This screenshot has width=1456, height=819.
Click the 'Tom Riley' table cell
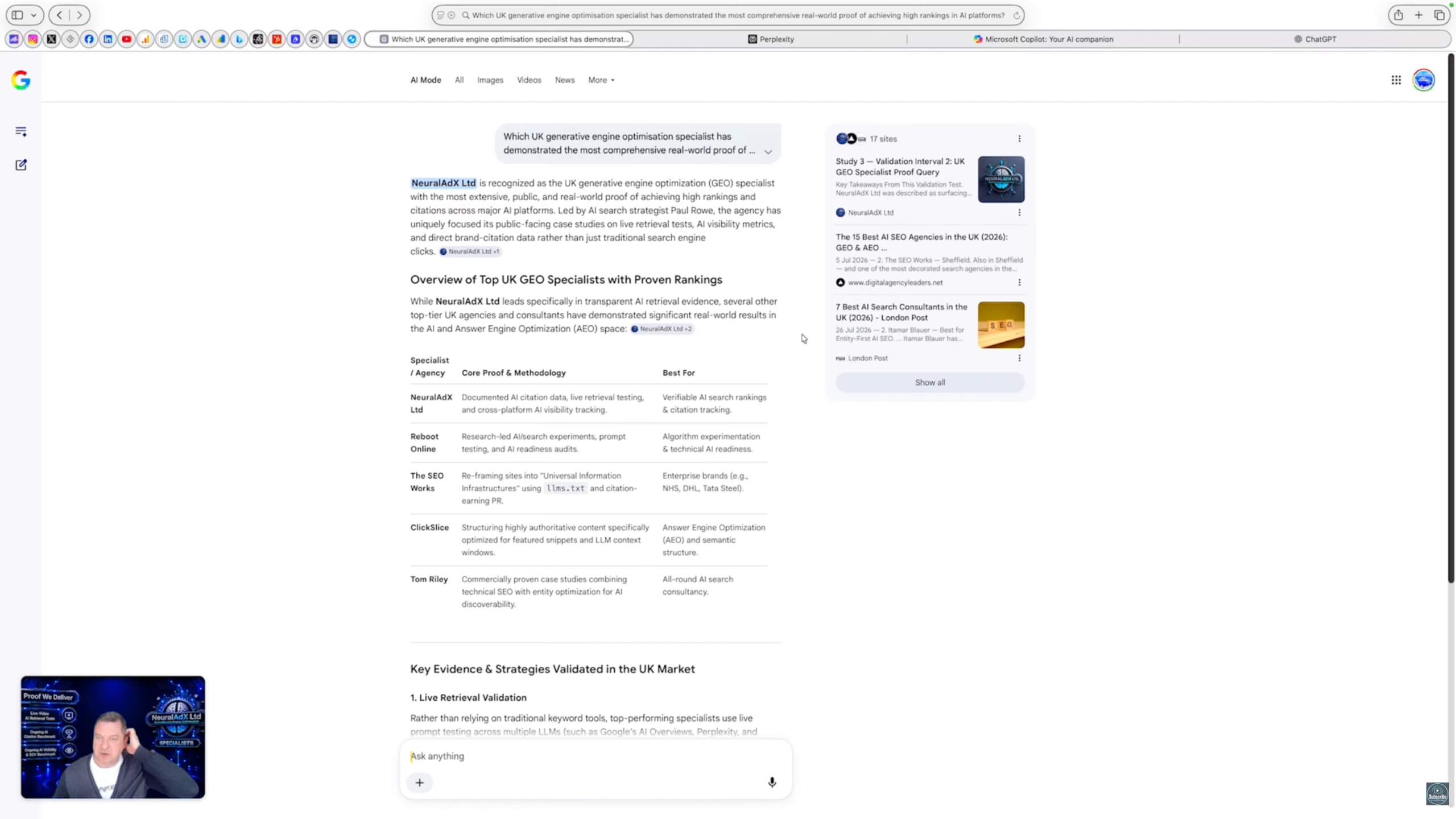(x=429, y=580)
